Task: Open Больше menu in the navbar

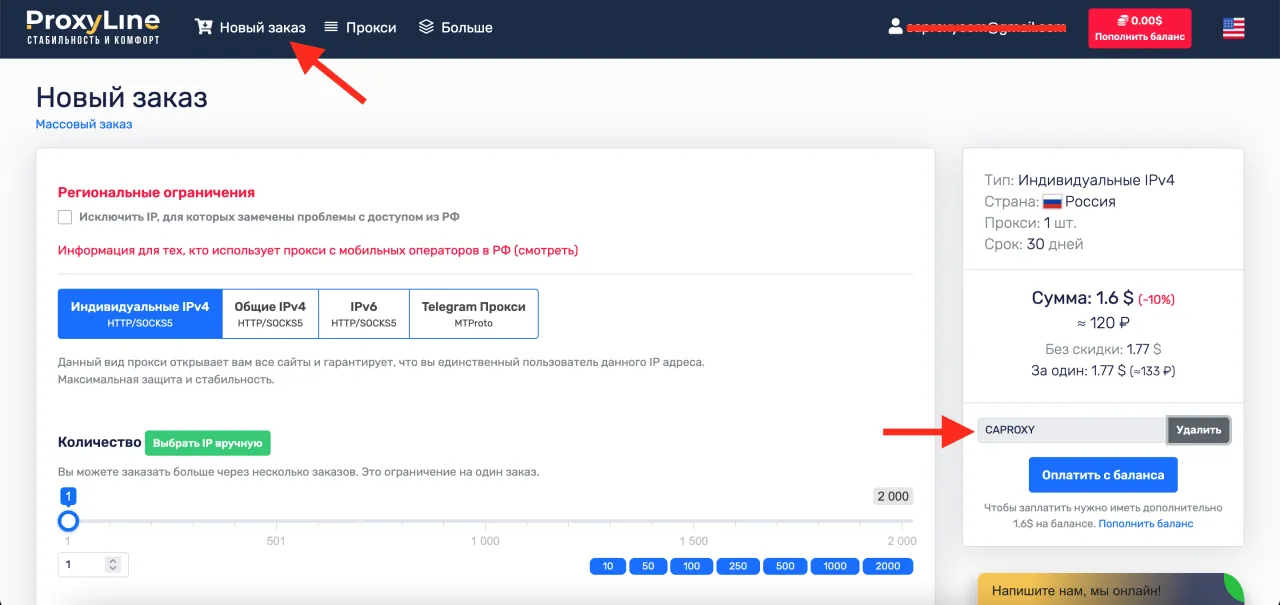Action: coord(466,27)
